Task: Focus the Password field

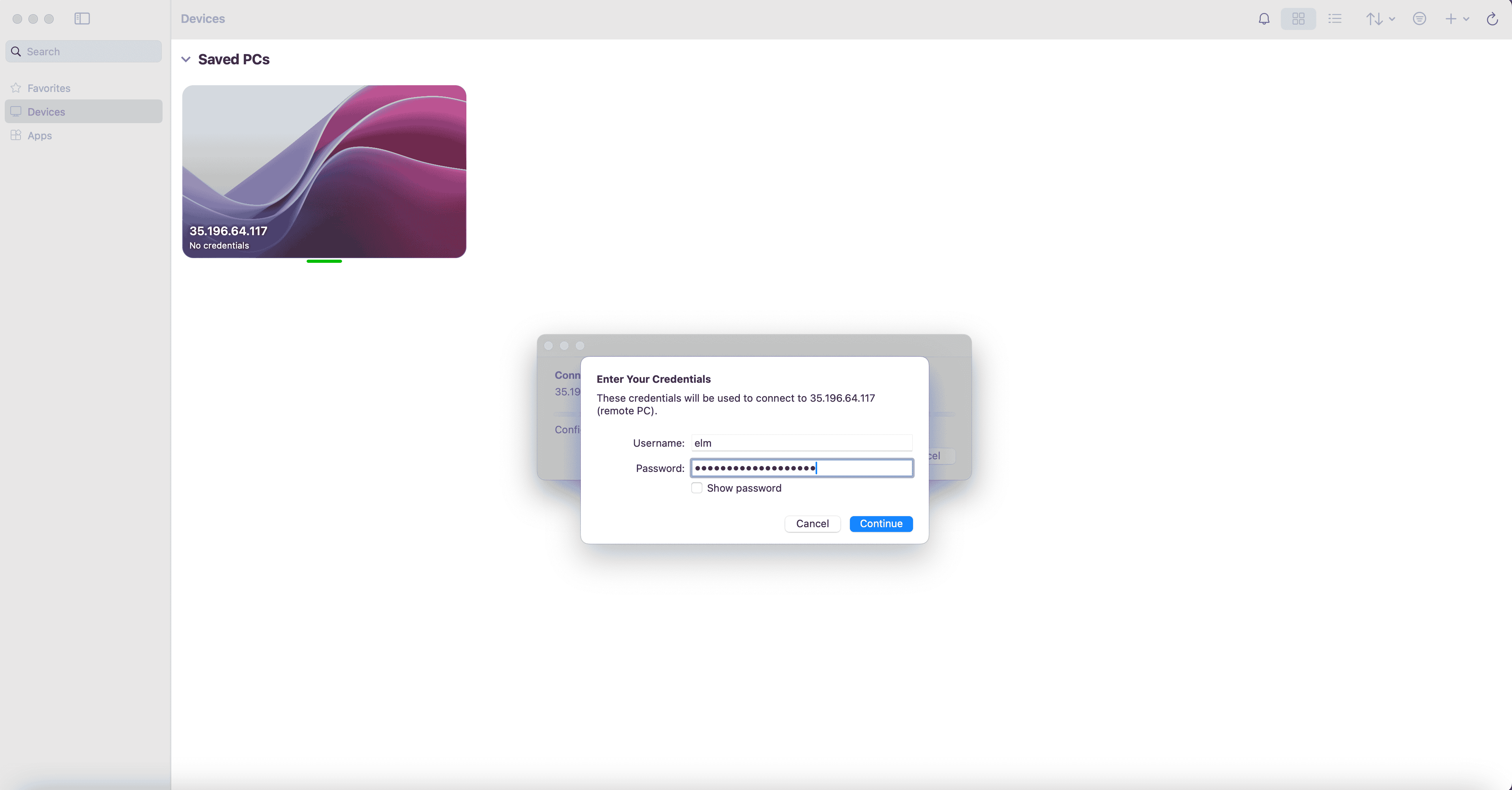Action: point(801,468)
